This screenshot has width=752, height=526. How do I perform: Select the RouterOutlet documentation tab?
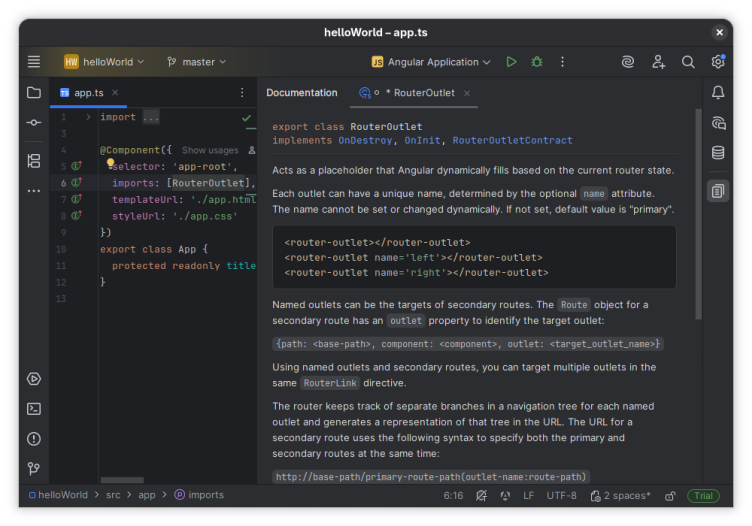tap(414, 93)
